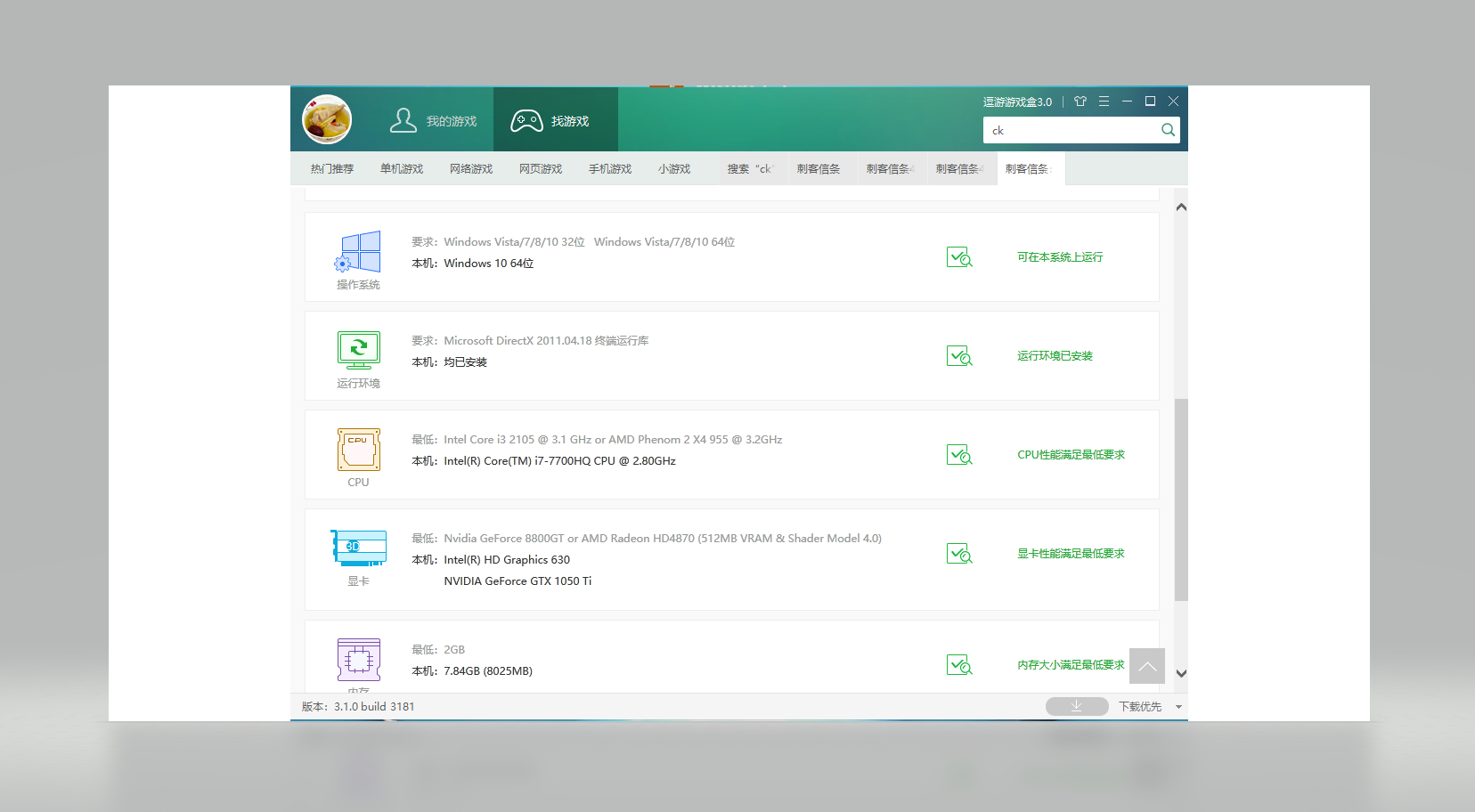The width and height of the screenshot is (1475, 812).
Task: Click the 逗游游戏盒3.0 title text
Action: coord(1017,102)
